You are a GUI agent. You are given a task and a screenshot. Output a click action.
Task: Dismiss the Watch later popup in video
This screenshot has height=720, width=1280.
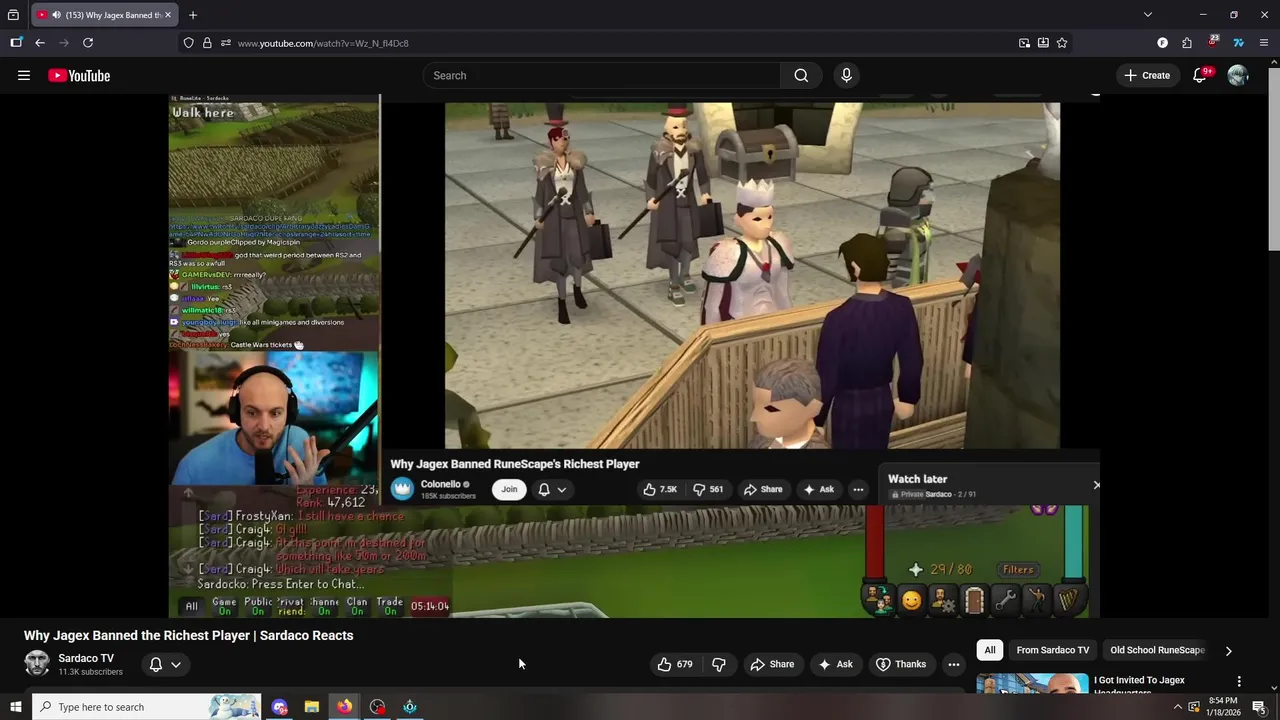point(1096,485)
